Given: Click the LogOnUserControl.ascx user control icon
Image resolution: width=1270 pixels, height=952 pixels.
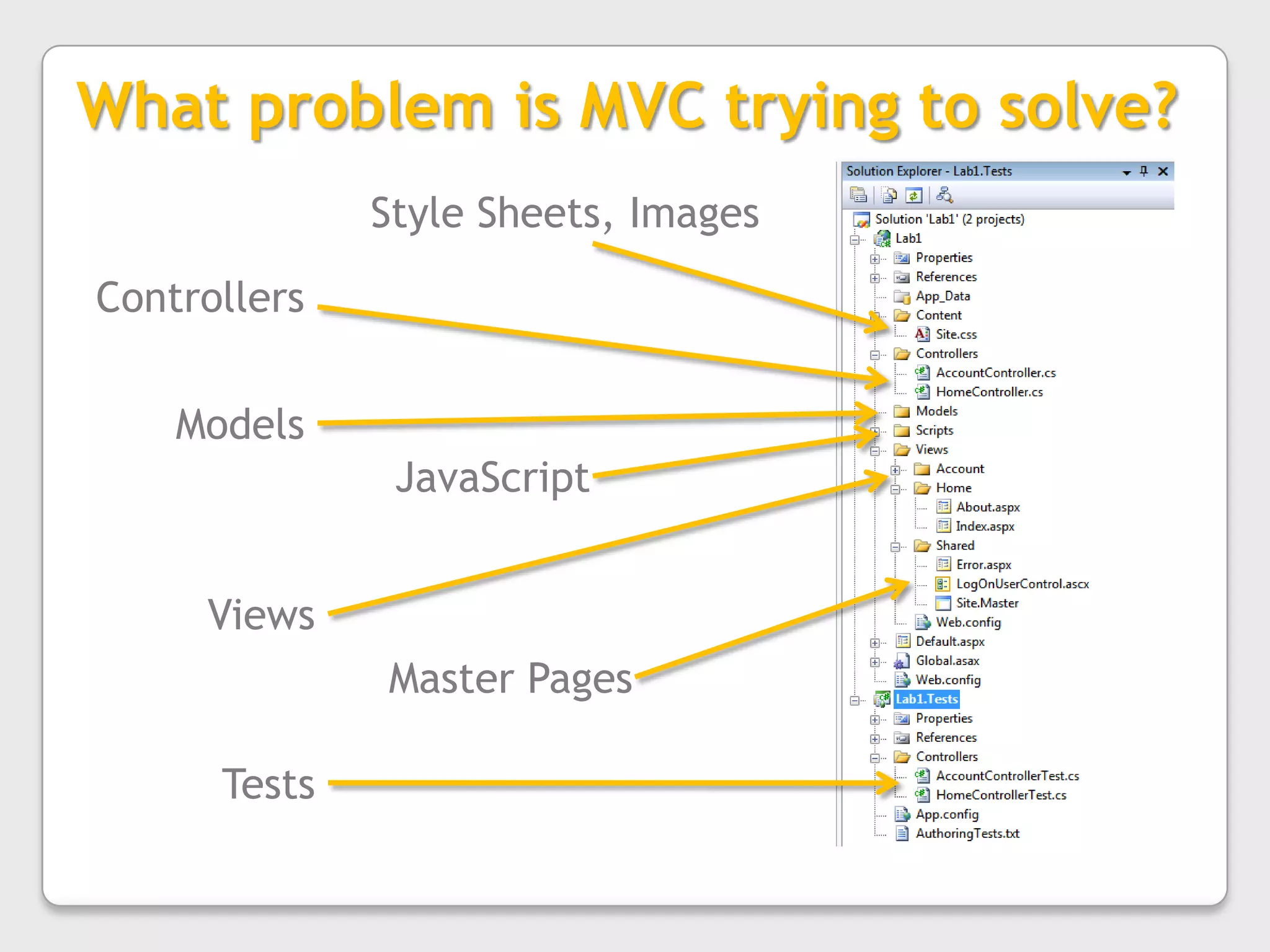Looking at the screenshot, I should coord(943,584).
